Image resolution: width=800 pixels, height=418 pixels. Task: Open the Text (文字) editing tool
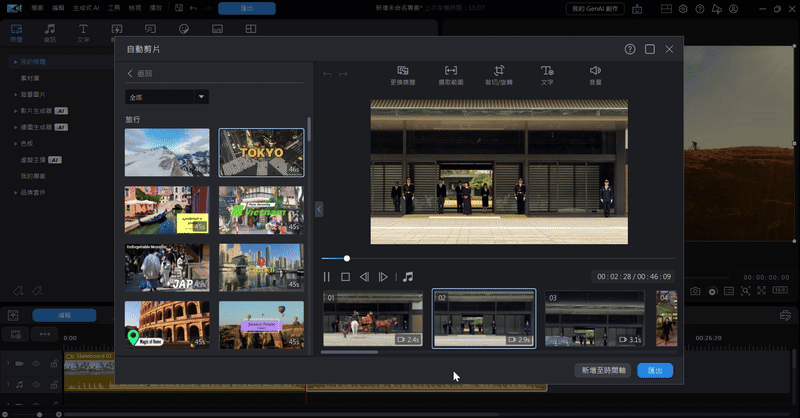(x=547, y=71)
